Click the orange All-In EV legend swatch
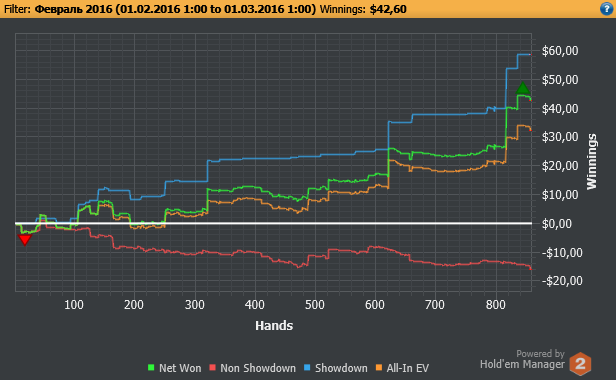Image resolution: width=616 pixels, height=380 pixels. (x=379, y=368)
